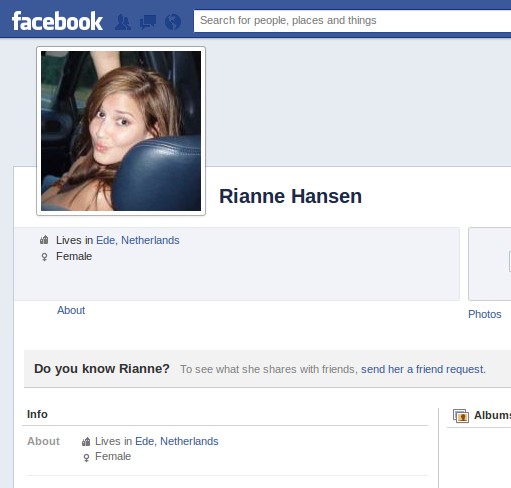Viewport: 511px width, 488px height.
Task: Click the Photos preview box
Action: (x=490, y=264)
